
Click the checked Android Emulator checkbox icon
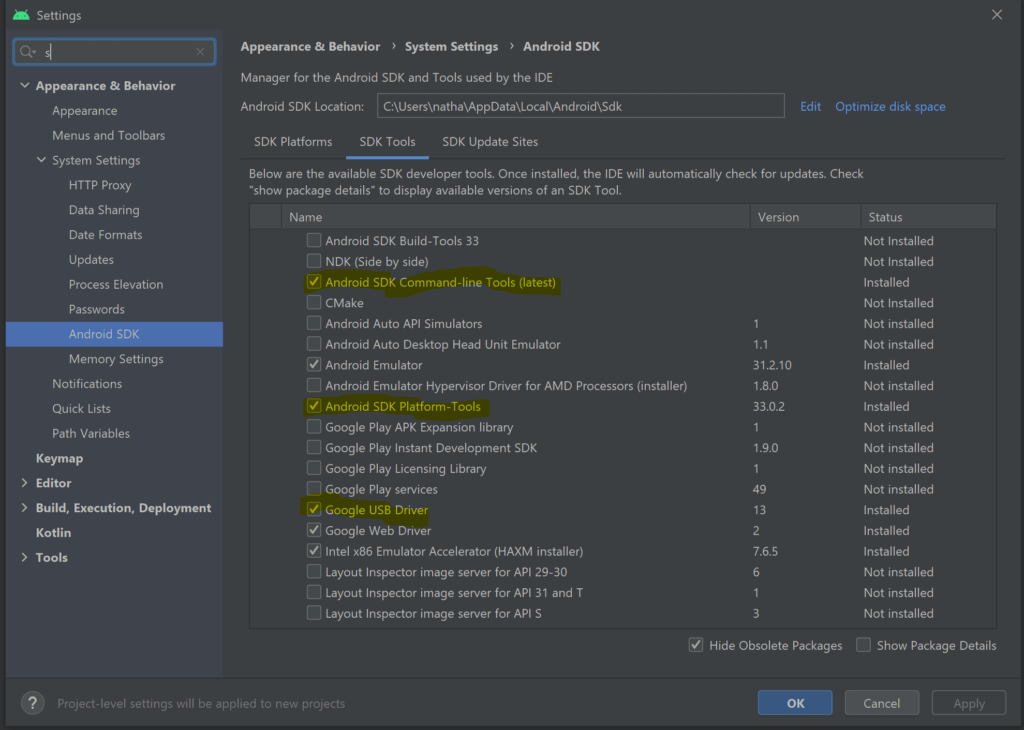click(314, 364)
